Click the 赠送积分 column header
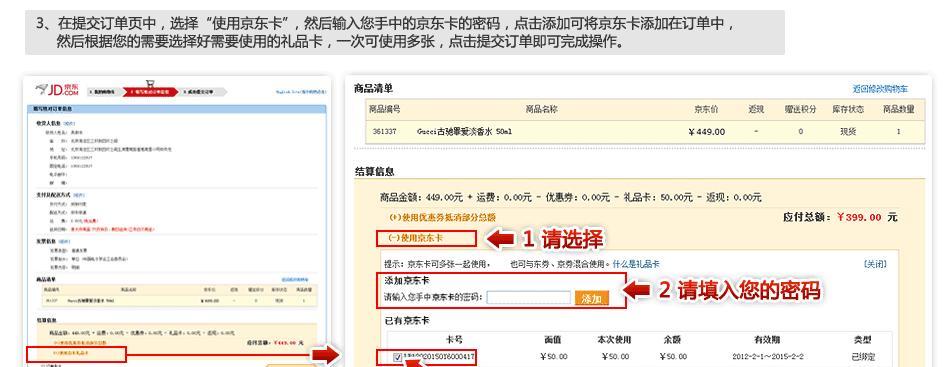Viewport: 948px width, 367px height. coord(800,109)
